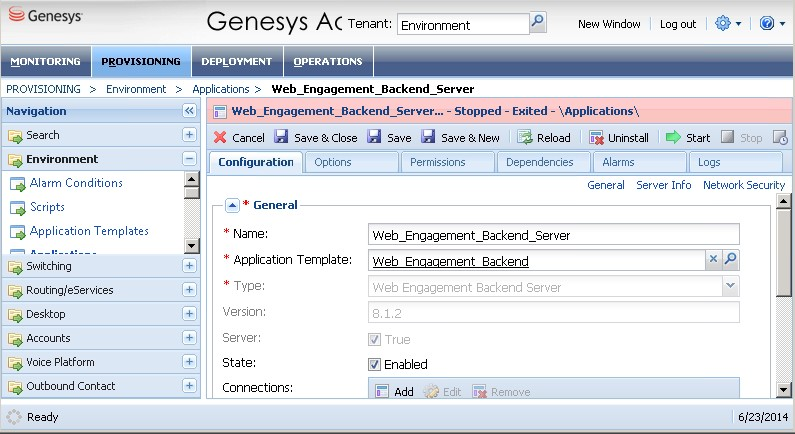Open the PROVISIONING tab
The width and height of the screenshot is (795, 434).
pos(141,61)
